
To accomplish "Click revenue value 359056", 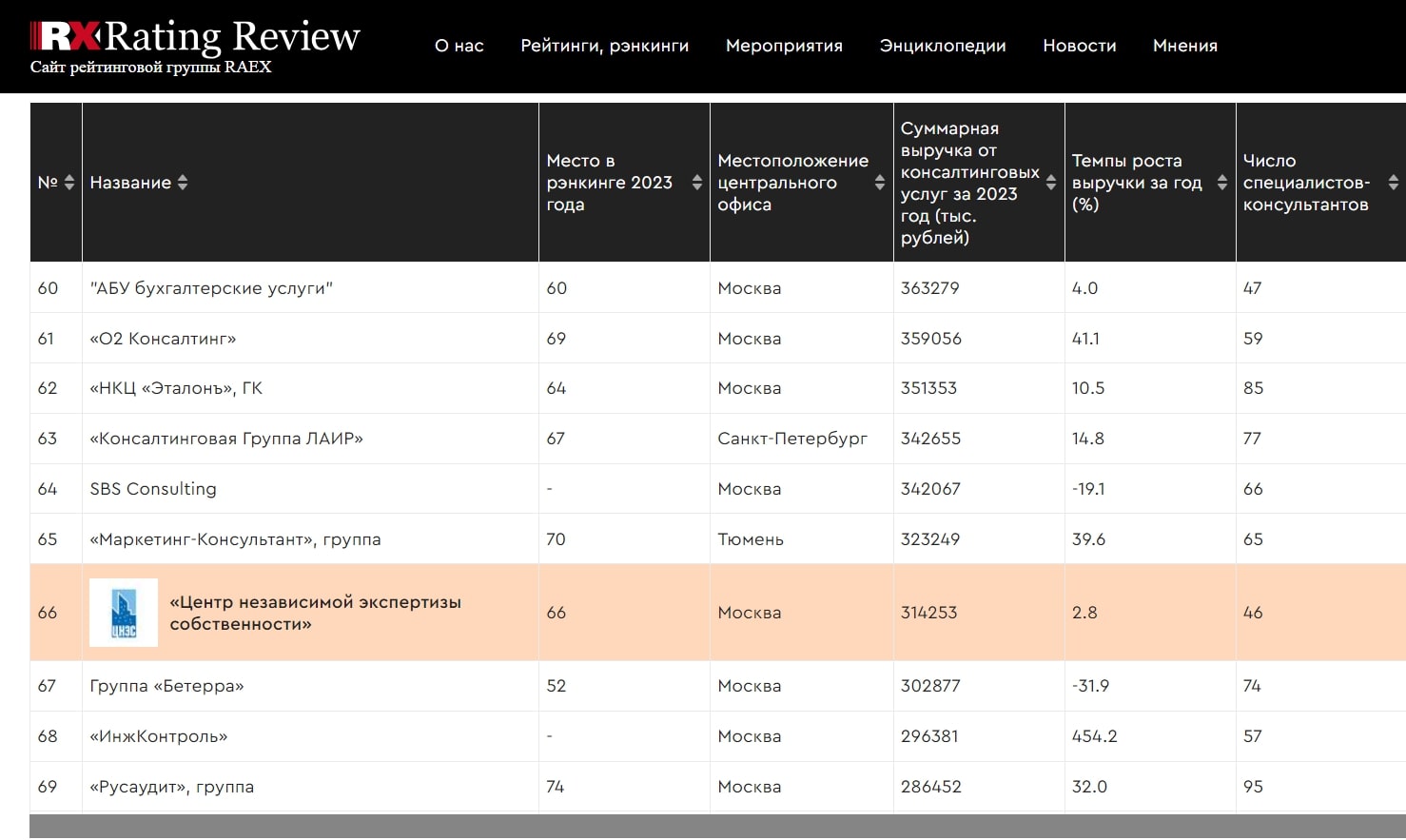I will point(931,339).
